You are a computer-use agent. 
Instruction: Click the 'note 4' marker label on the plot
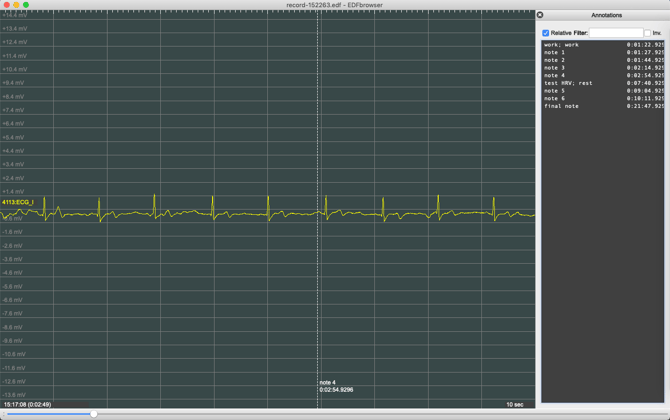click(x=328, y=382)
